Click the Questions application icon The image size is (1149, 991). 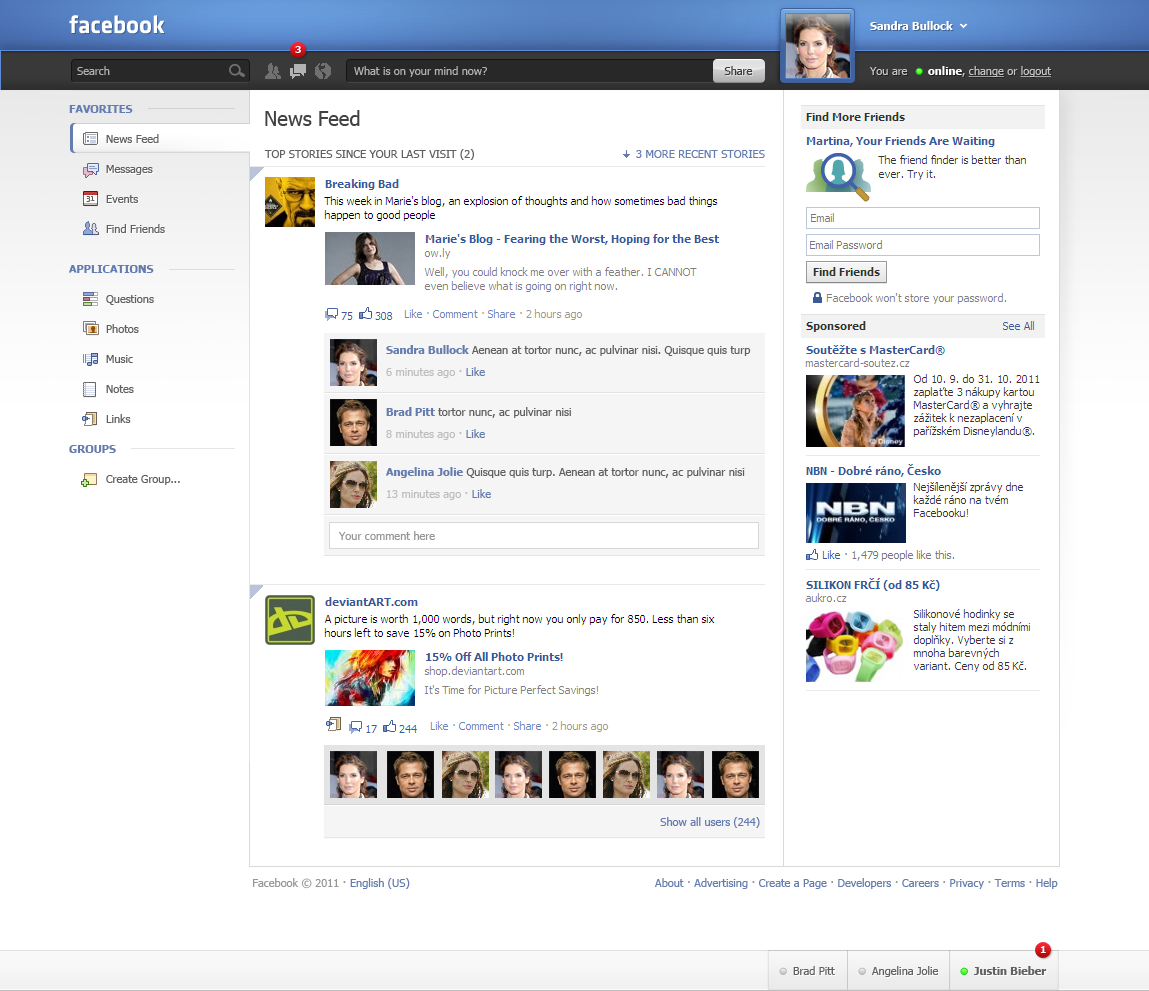coord(90,299)
